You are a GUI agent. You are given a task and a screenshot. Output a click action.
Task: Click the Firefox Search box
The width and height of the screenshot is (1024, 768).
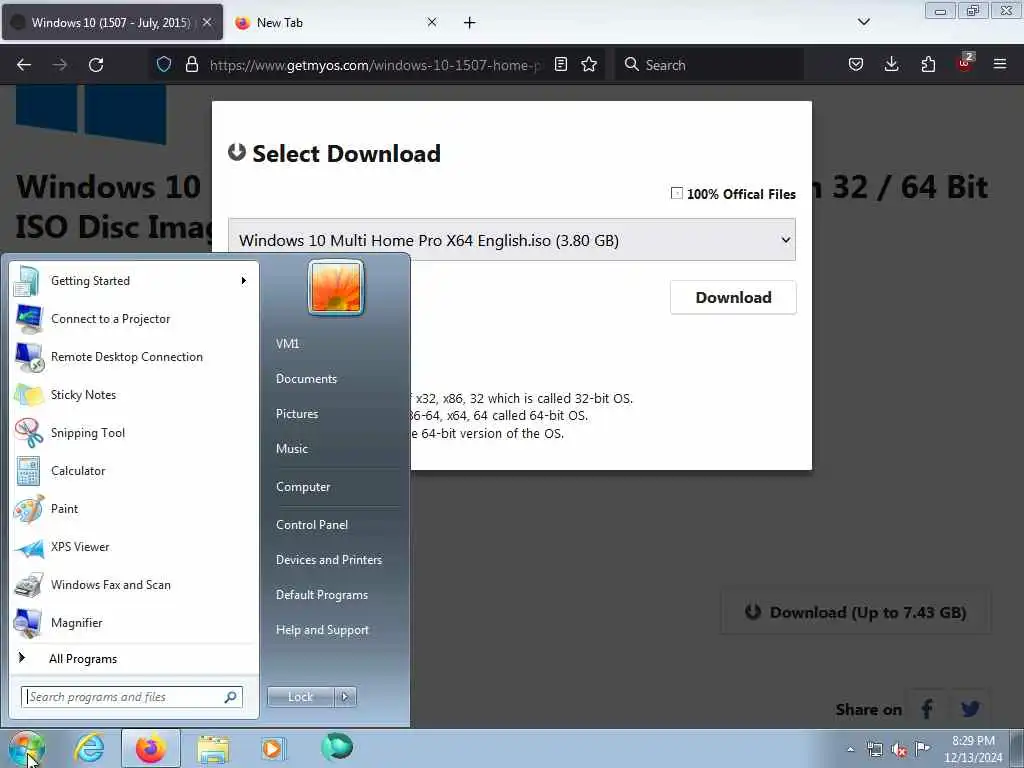click(x=709, y=65)
